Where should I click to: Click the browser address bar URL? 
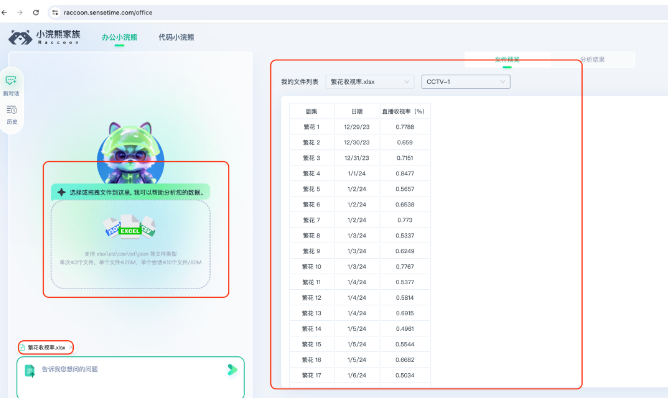coord(108,12)
